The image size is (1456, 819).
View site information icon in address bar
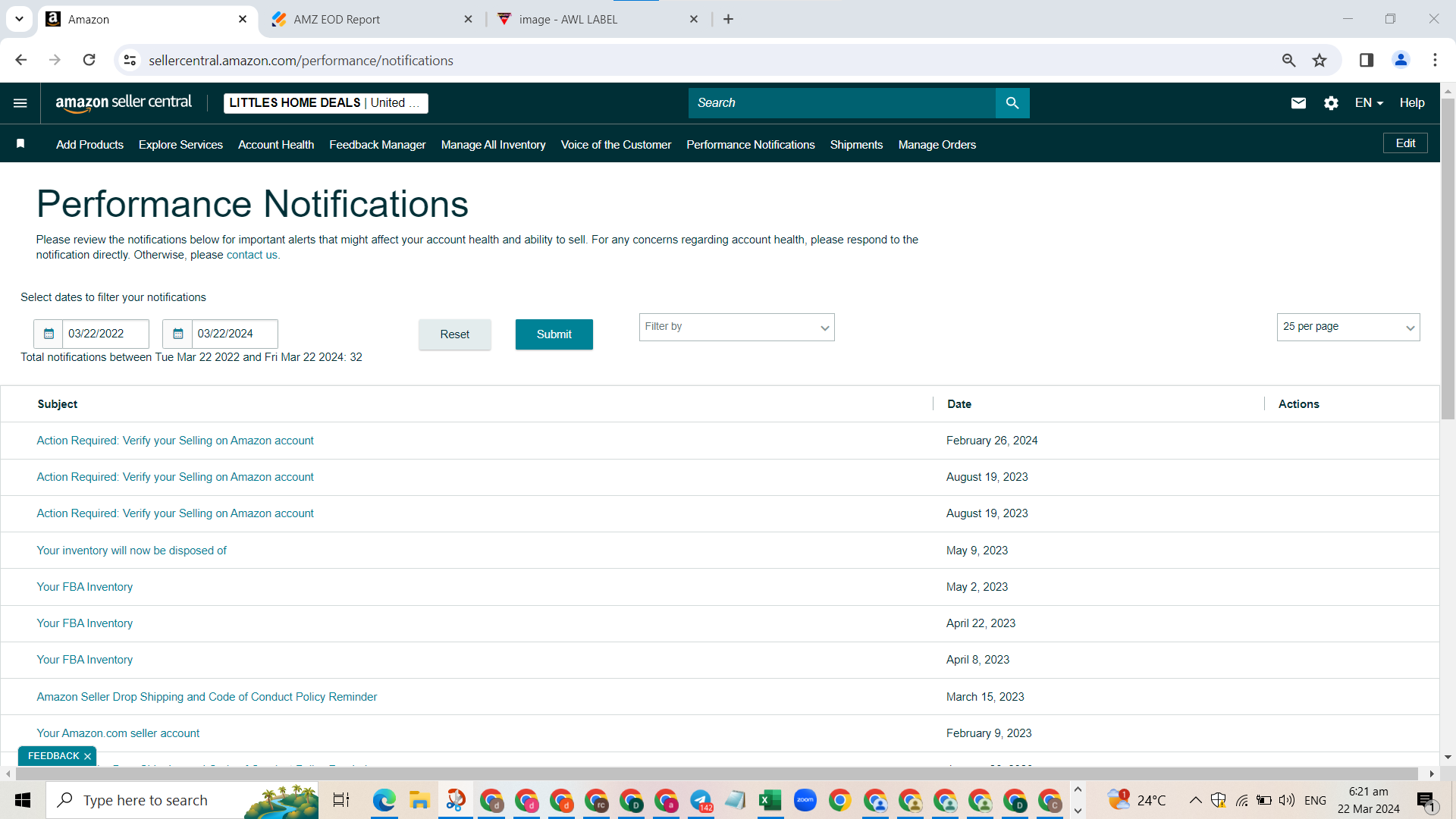click(130, 60)
